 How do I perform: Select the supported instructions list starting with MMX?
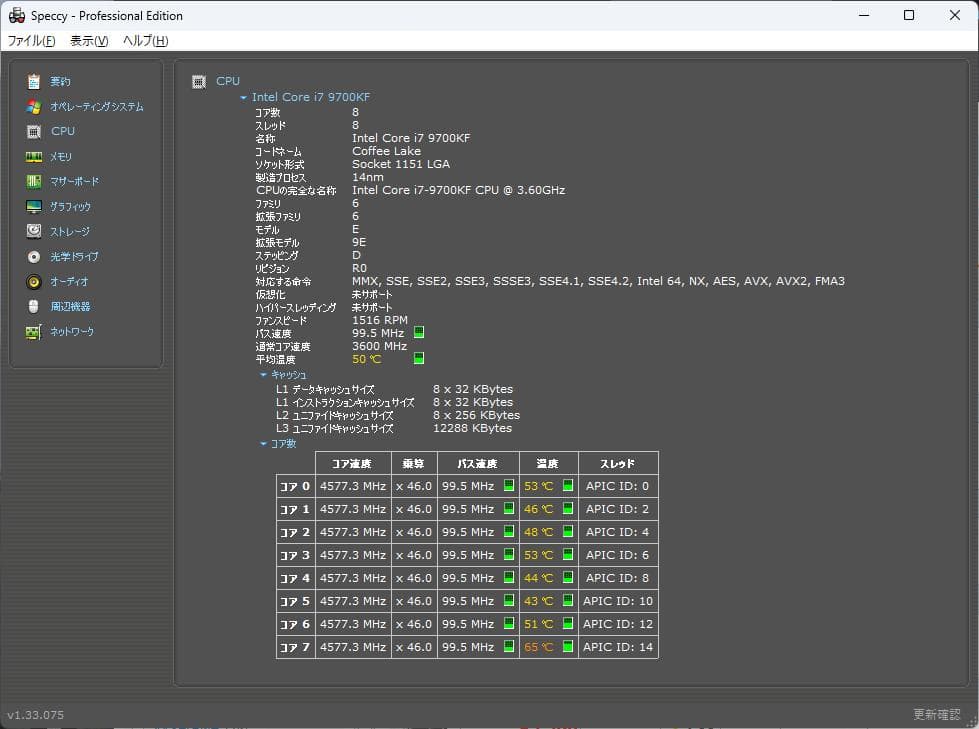[598, 281]
